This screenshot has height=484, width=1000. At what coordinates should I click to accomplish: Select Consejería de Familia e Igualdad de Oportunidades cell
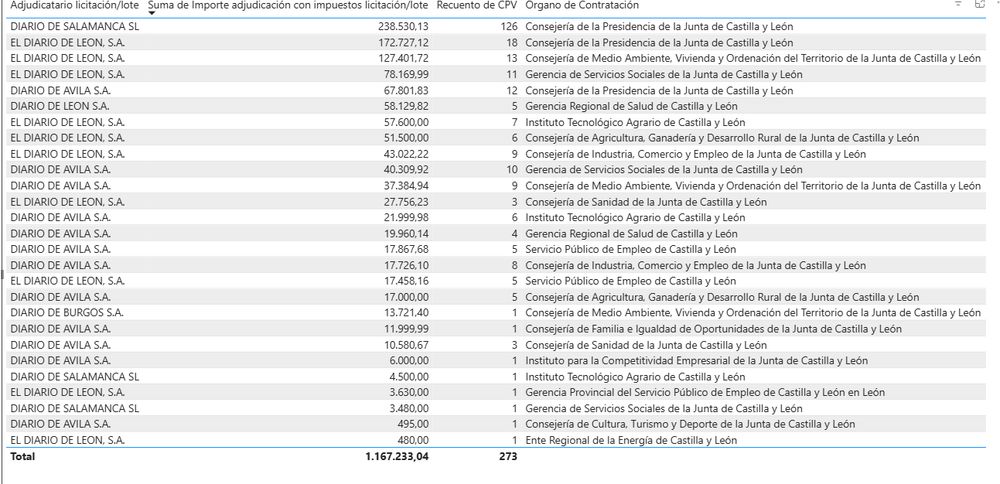714,328
